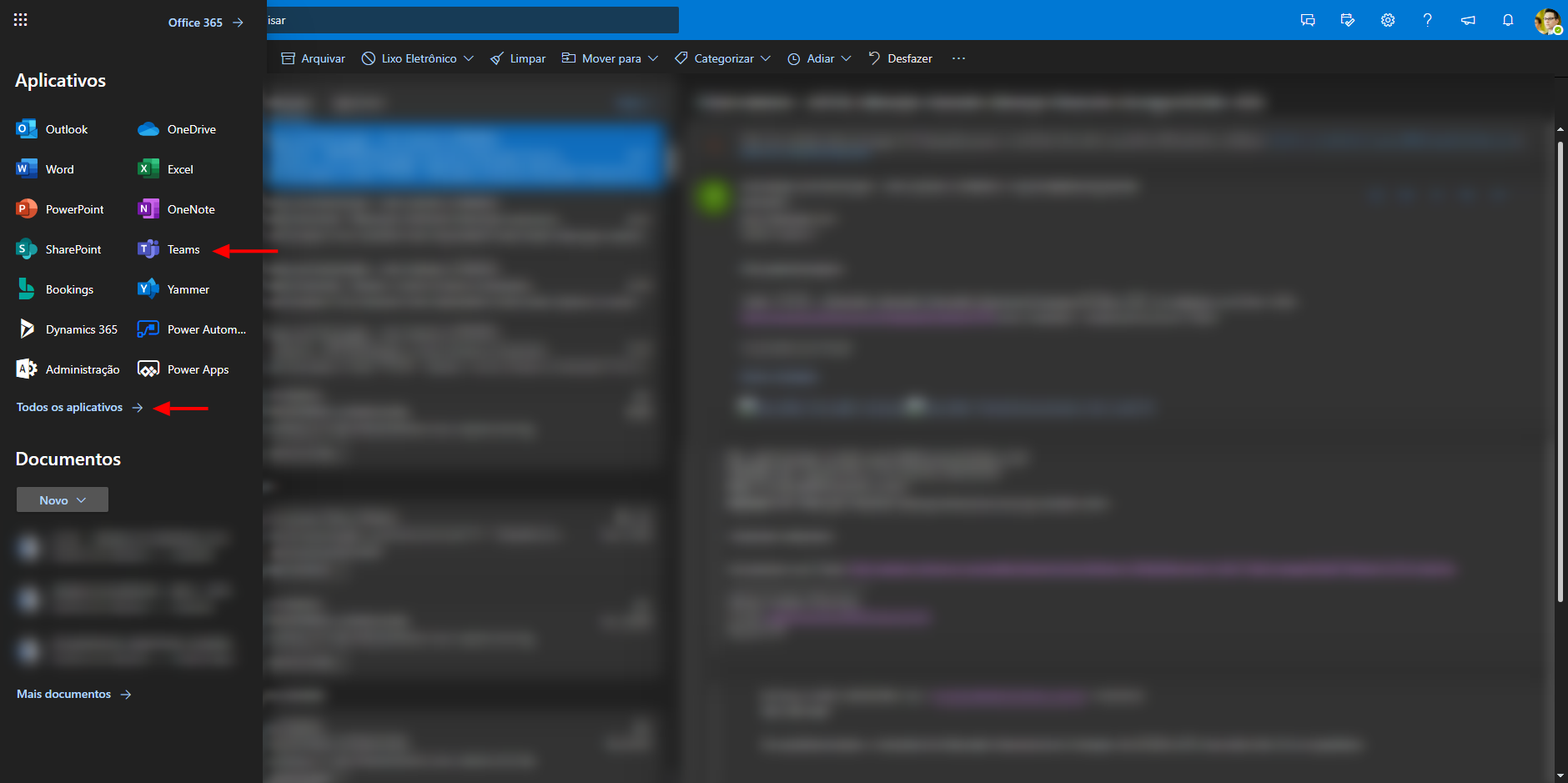Open the Power Automate app
This screenshot has width=1568, height=783.
click(192, 329)
